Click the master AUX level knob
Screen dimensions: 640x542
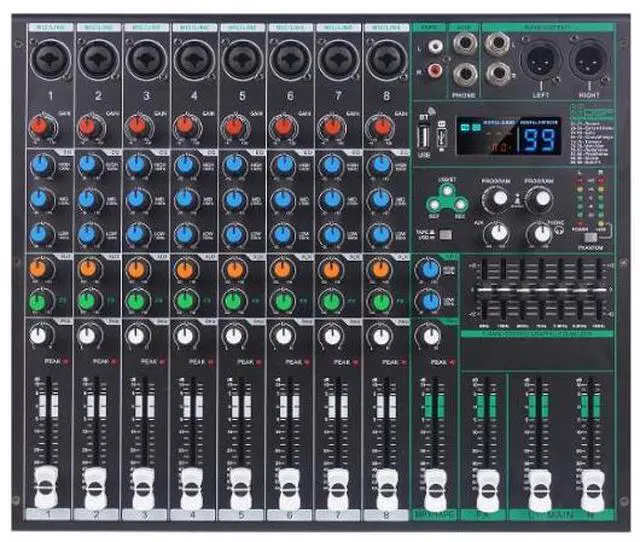point(496,233)
